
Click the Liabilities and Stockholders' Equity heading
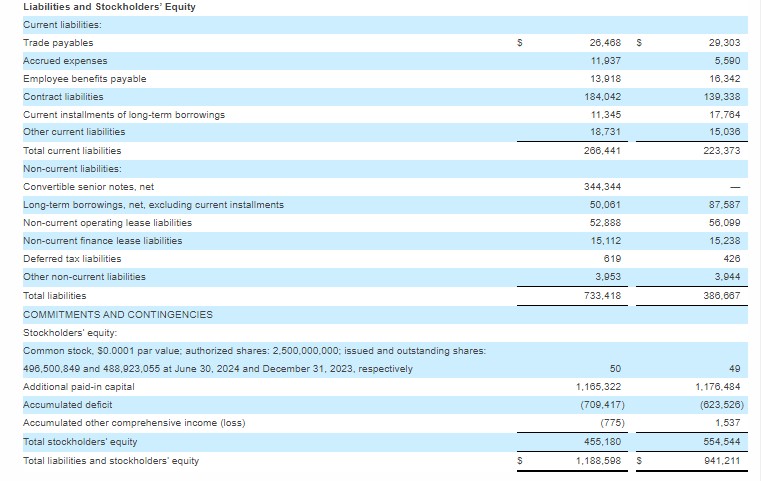point(109,7)
